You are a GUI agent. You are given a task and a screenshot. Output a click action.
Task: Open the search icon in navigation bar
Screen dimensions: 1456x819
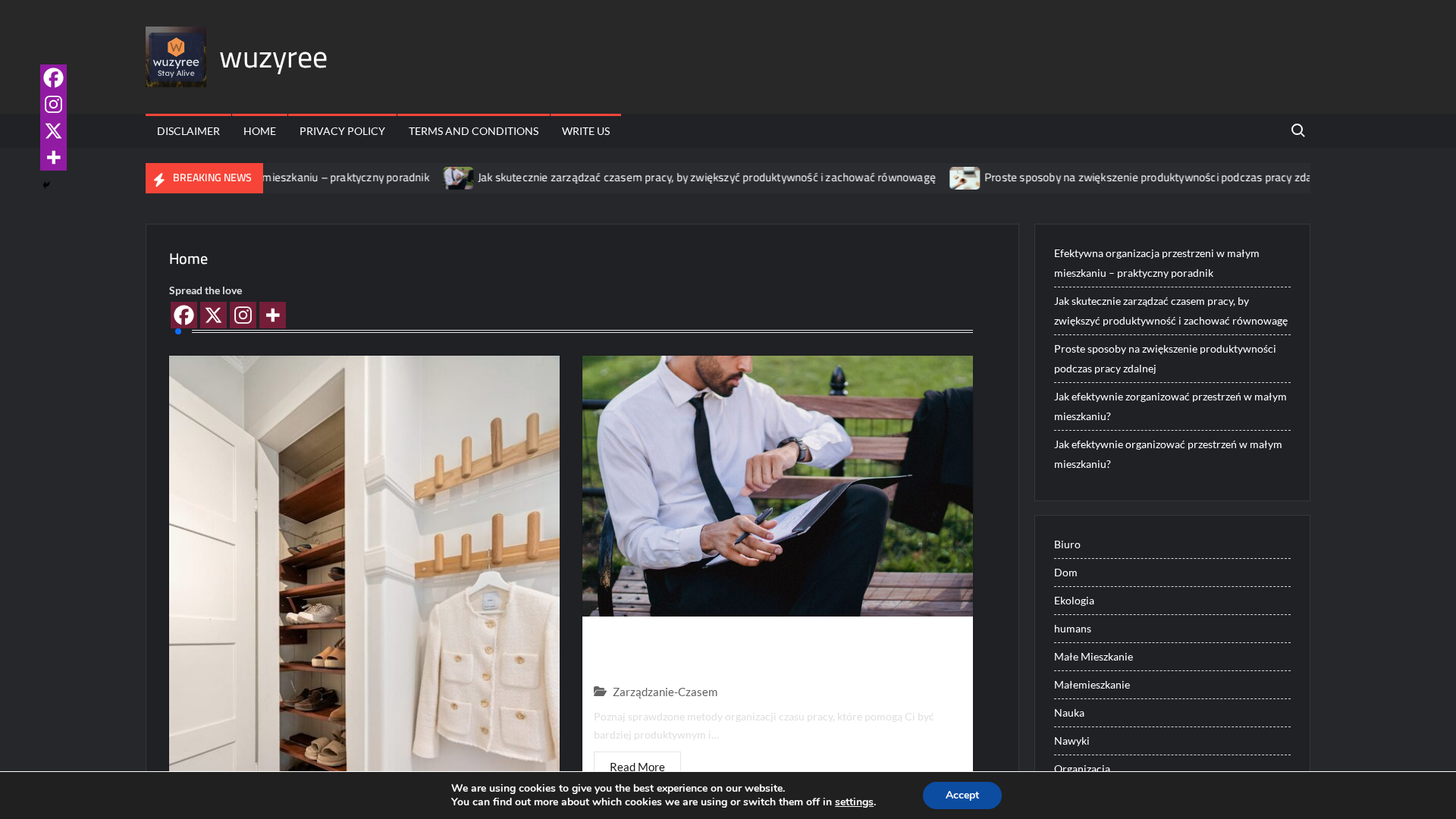click(1298, 130)
